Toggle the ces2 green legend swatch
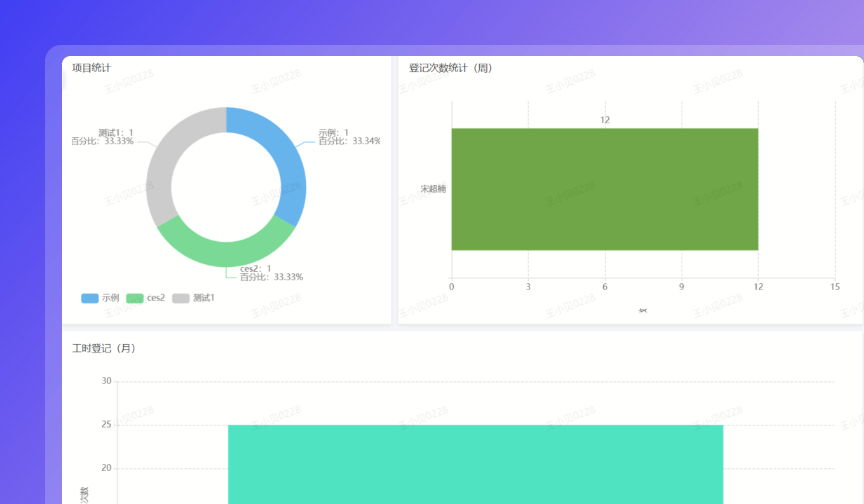The height and width of the screenshot is (504, 864). point(135,298)
